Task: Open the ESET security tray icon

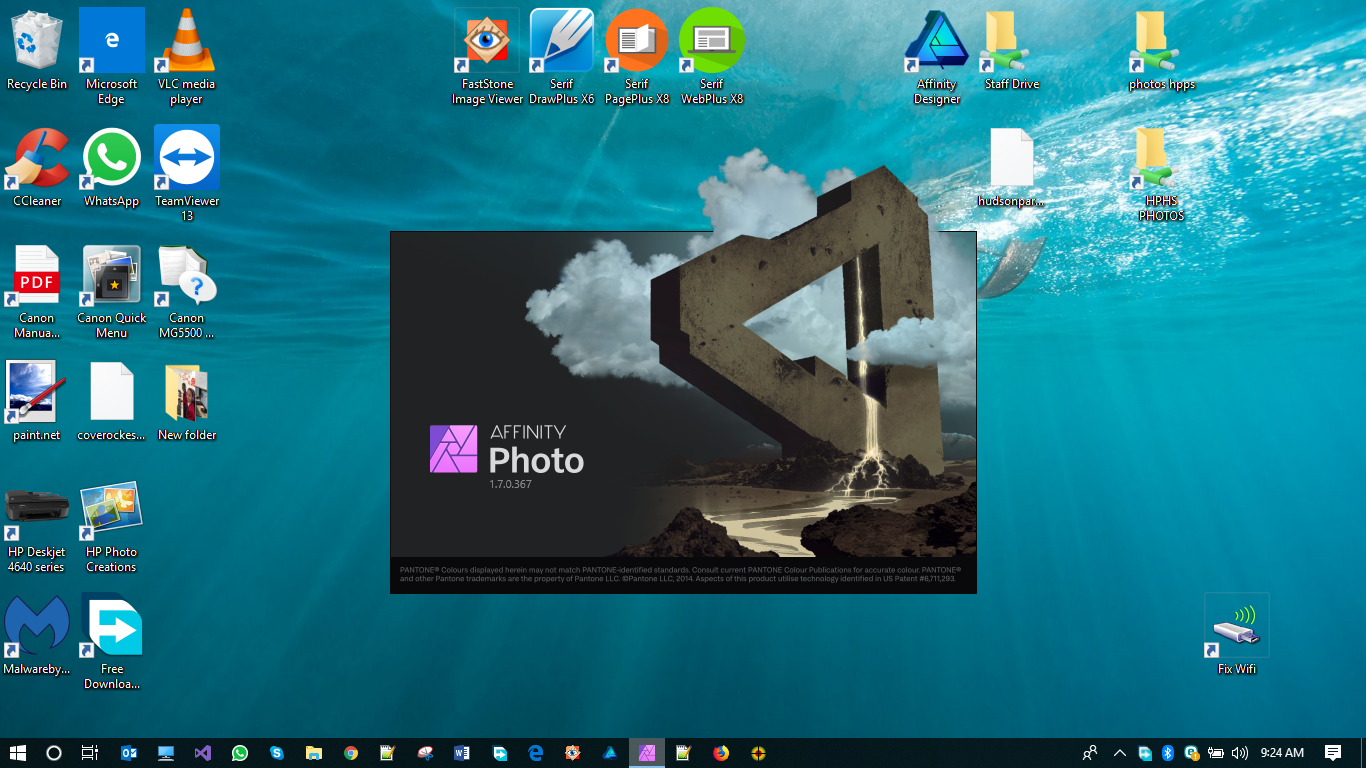Action: (1191, 753)
